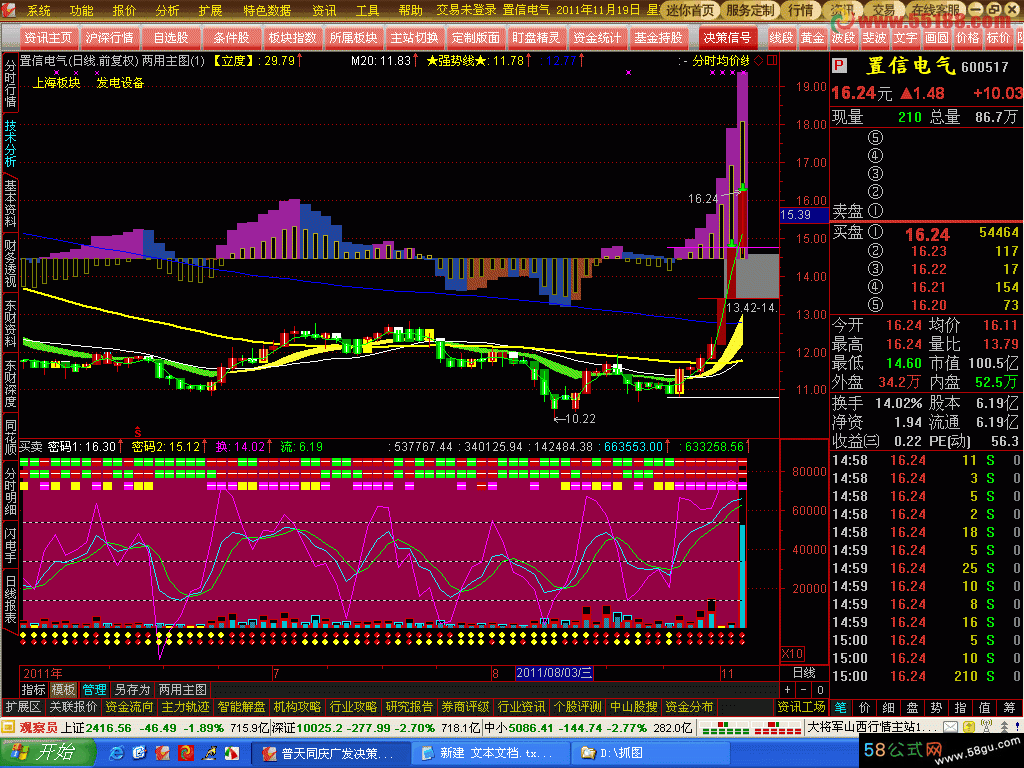Image resolution: width=1024 pixels, height=768 pixels.
Task: Click the 迷你首页 button
Action: click(x=690, y=10)
